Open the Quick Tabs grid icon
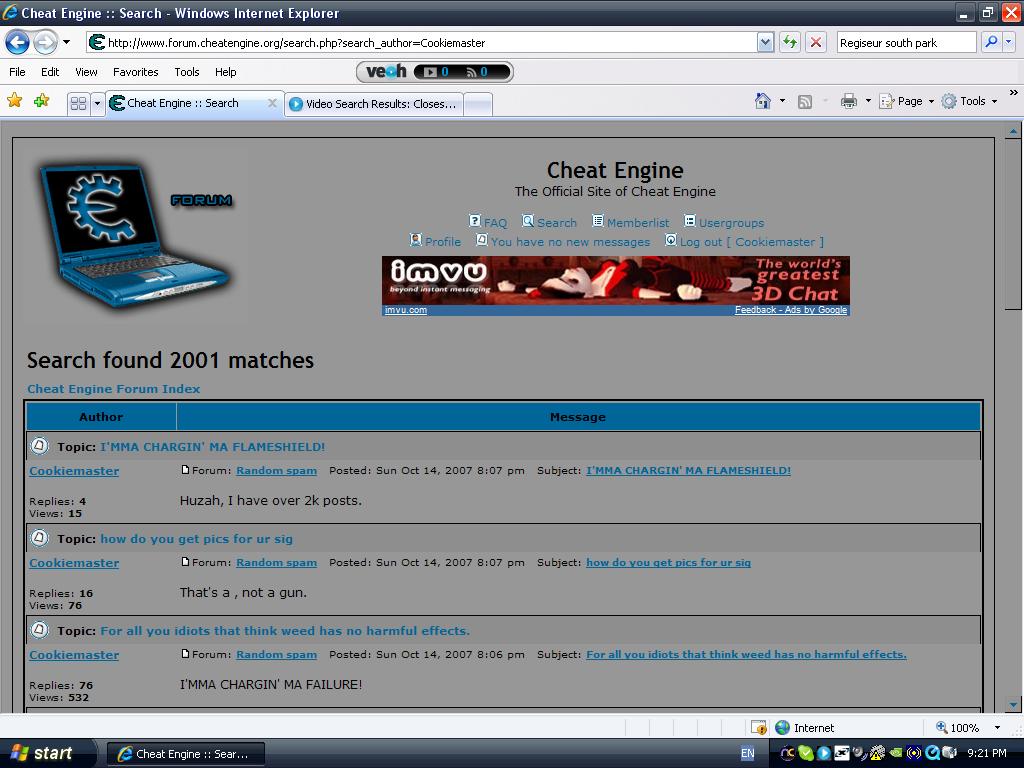 (x=78, y=103)
